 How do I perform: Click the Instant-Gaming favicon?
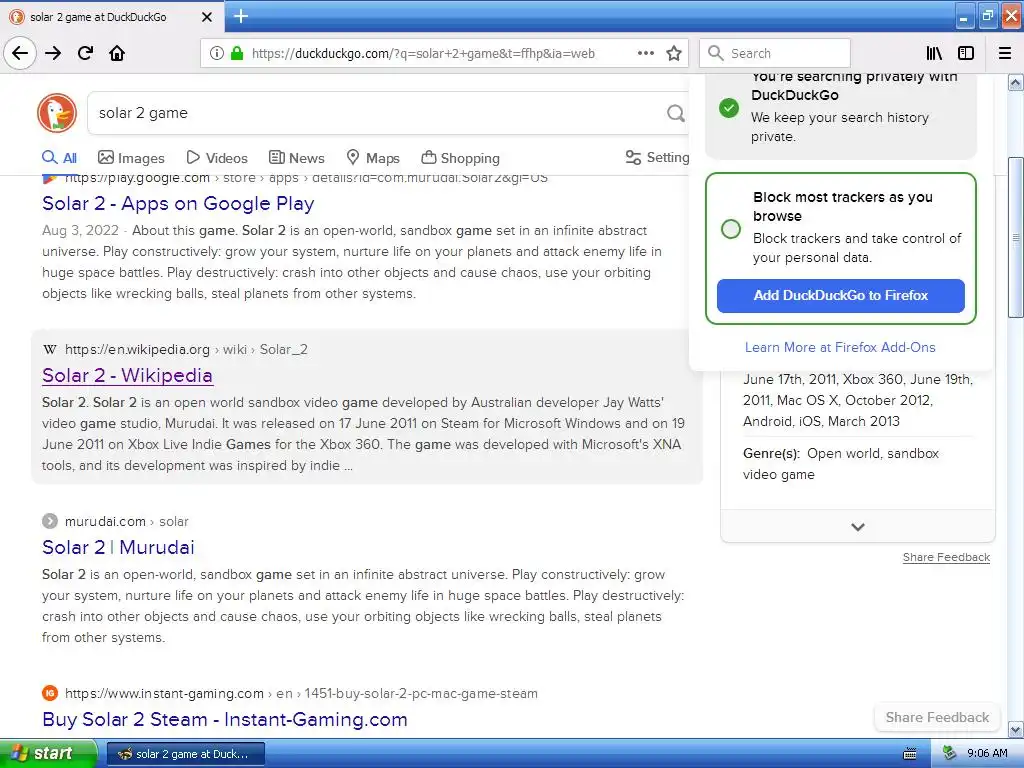tap(50, 693)
